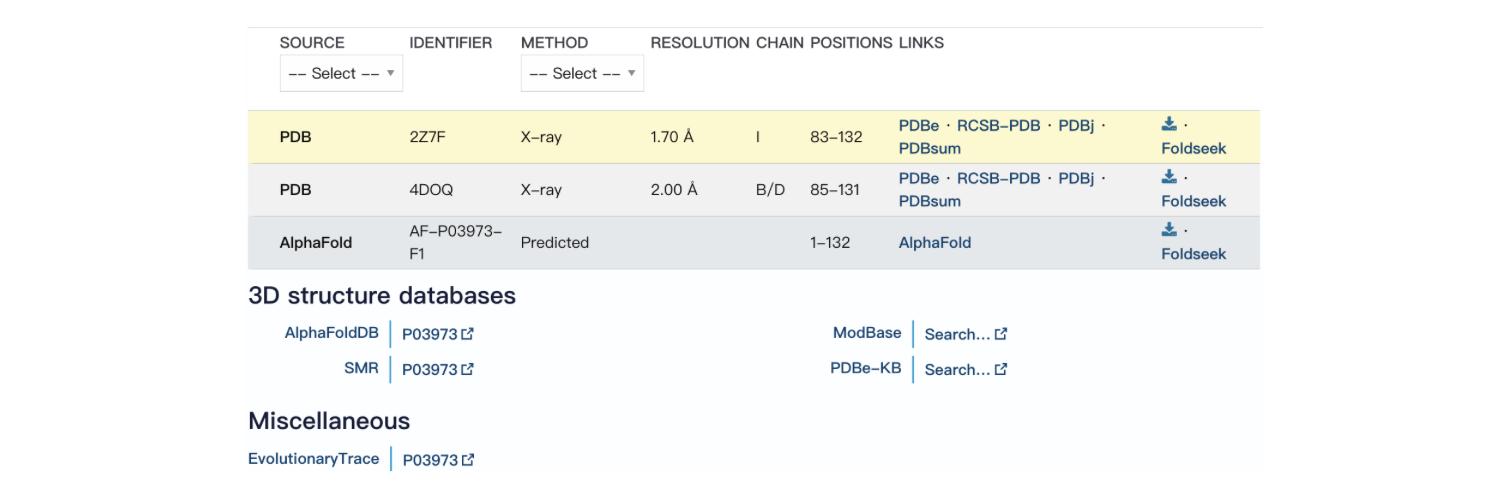
Task: Open Foldseek for the AlphaFold entry
Action: [1193, 254]
